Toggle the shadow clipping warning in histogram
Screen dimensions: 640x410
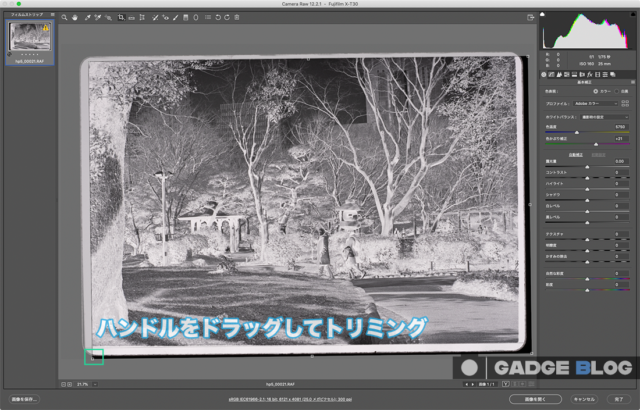(542, 14)
